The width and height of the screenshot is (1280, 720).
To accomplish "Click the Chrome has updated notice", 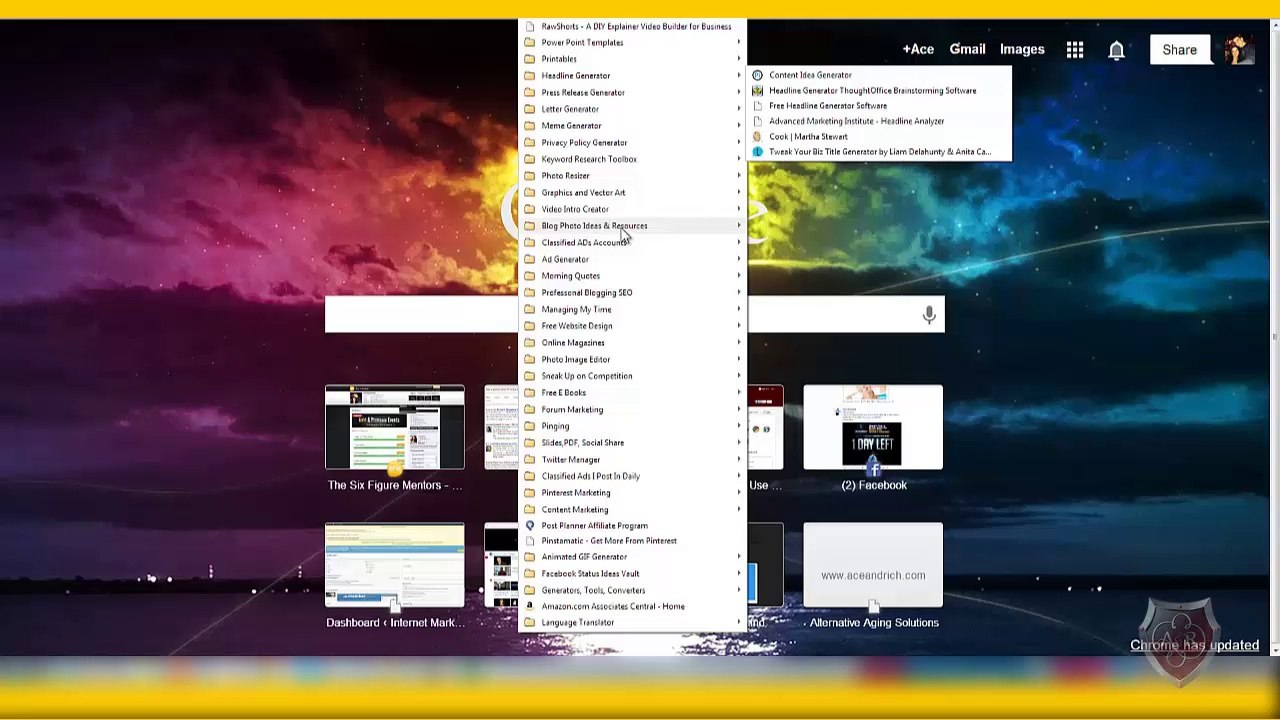I will coord(1194,645).
